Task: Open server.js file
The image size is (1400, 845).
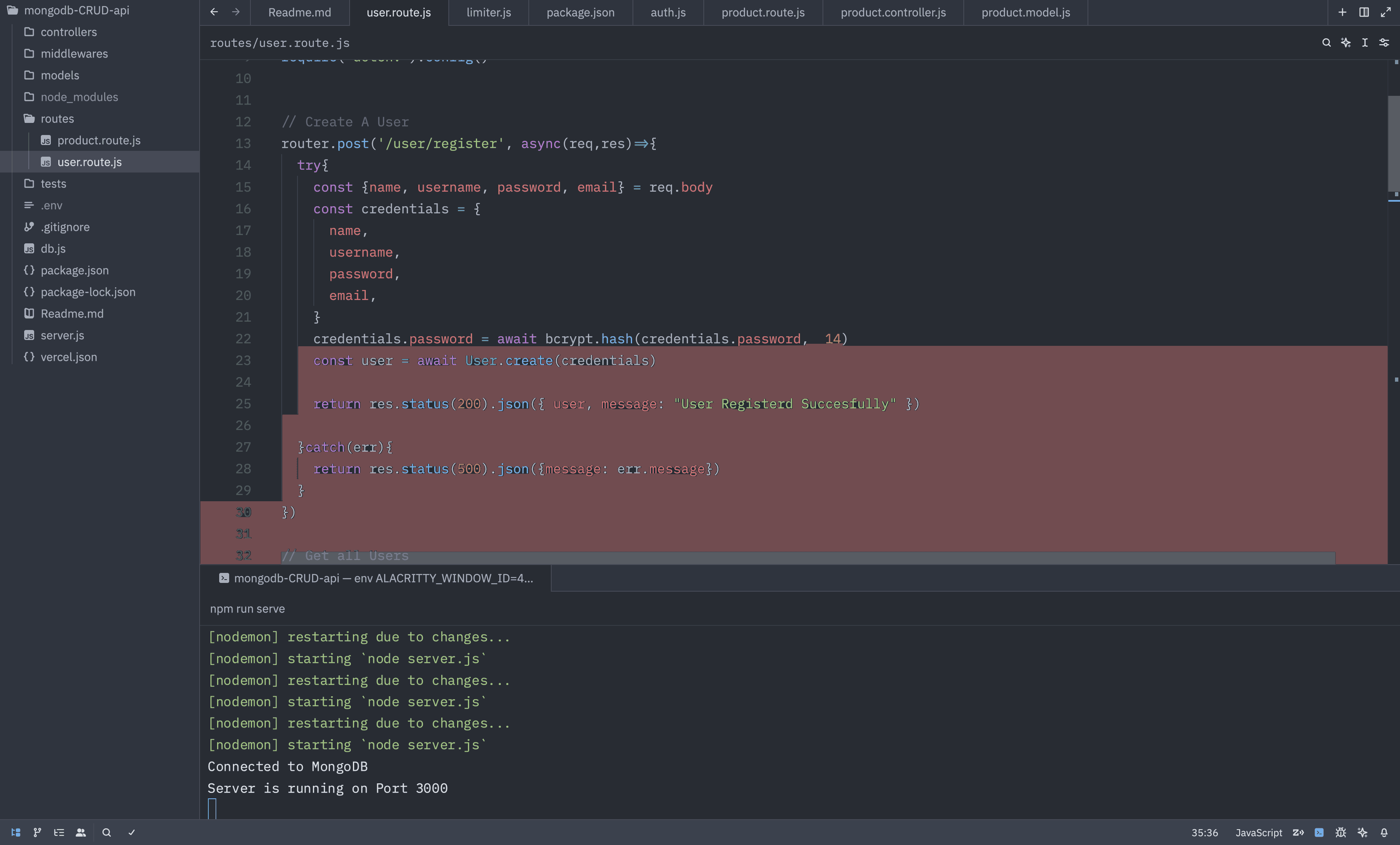Action: (100, 335)
